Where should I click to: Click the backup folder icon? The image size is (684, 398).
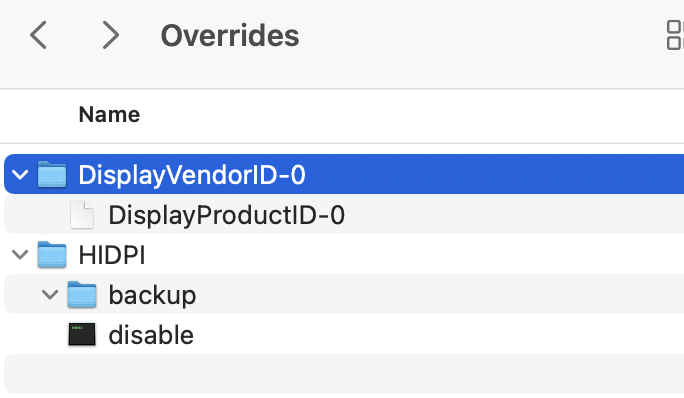[x=82, y=295]
